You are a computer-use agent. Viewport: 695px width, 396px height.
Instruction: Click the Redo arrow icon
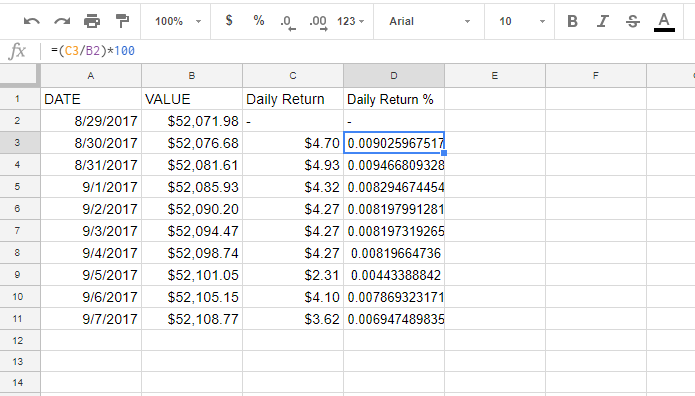pos(62,21)
